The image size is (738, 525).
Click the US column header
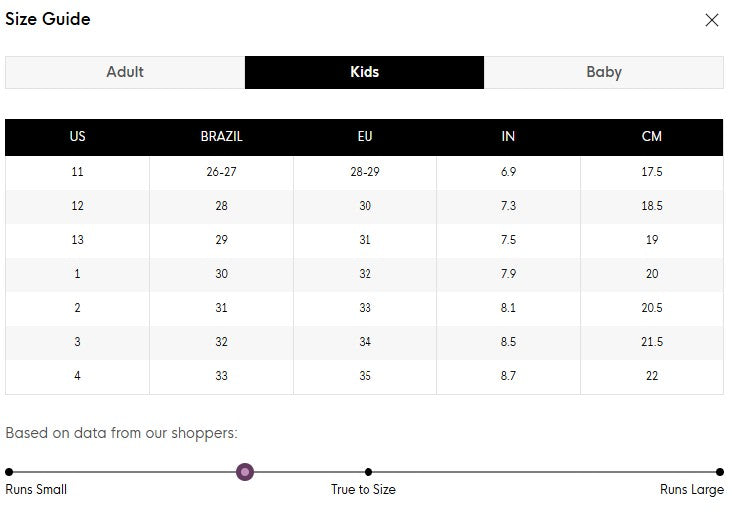77,137
